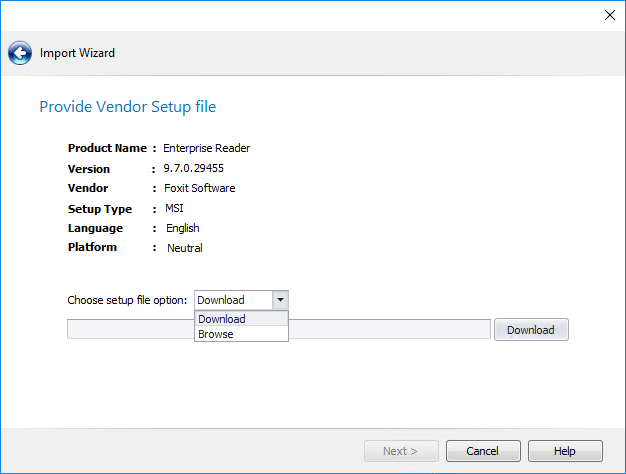The image size is (626, 474).
Task: Click the Product Name label
Action: [107, 148]
